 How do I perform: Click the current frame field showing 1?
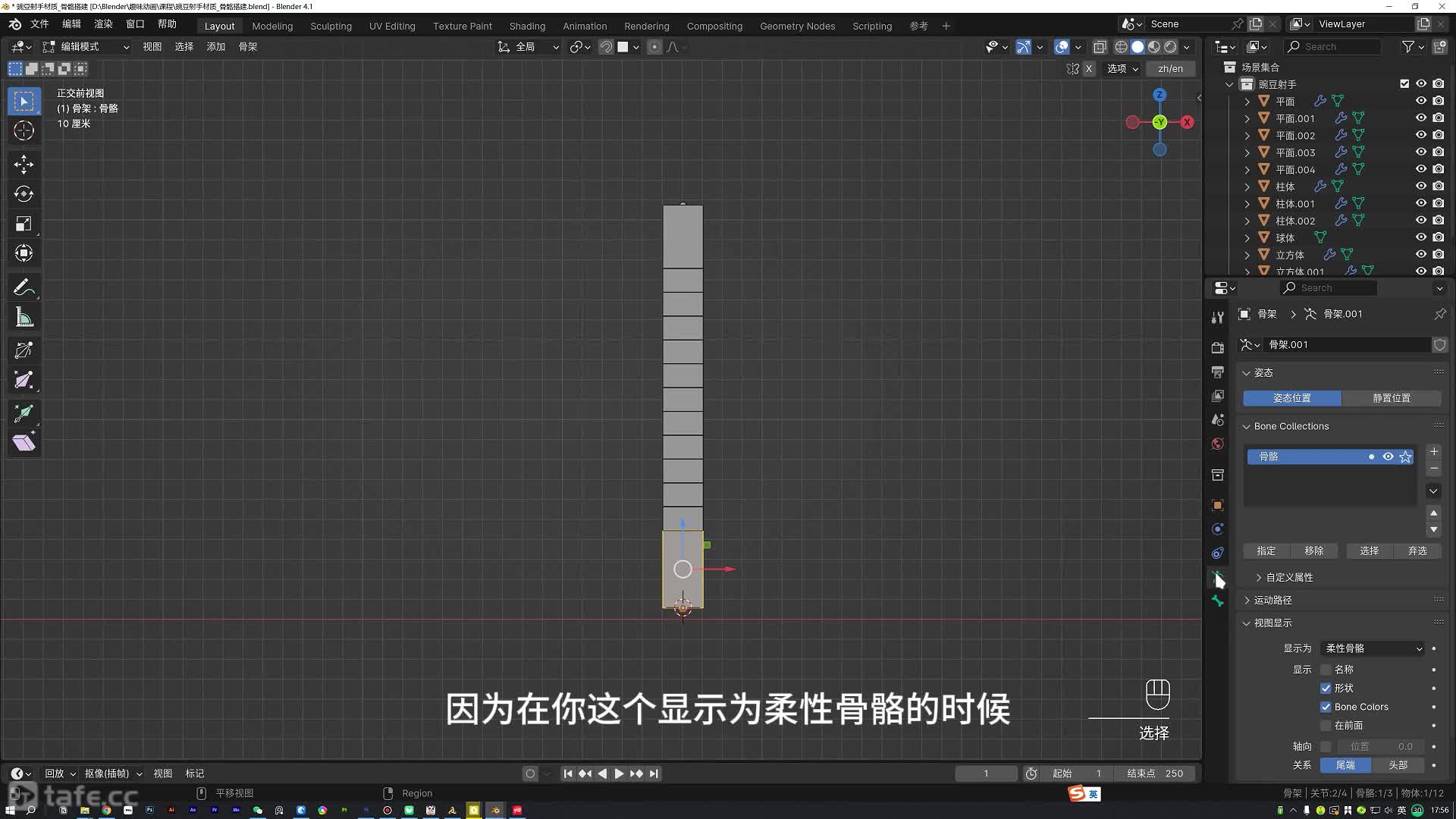(986, 773)
